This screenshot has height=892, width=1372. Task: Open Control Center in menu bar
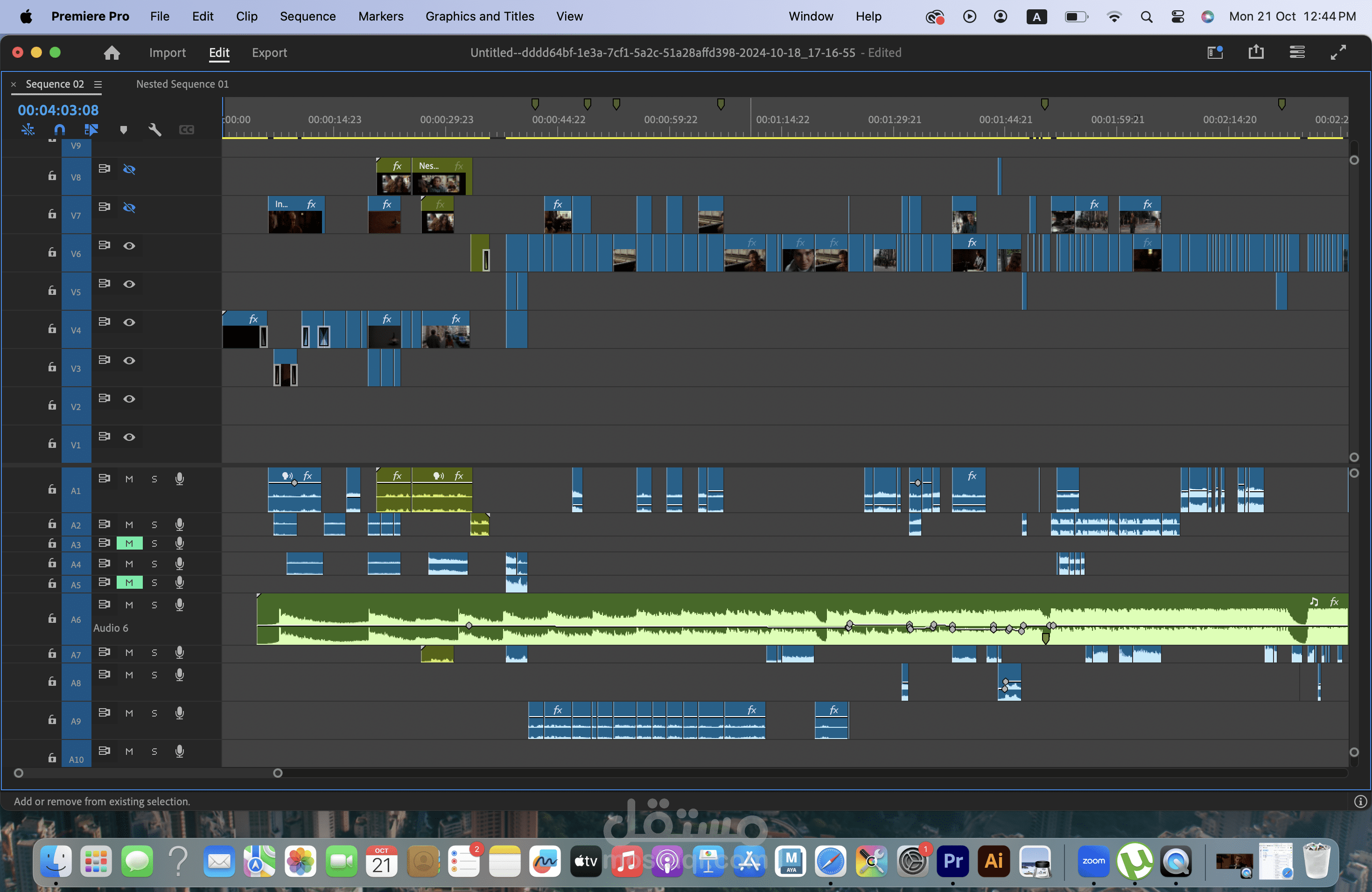(1178, 17)
